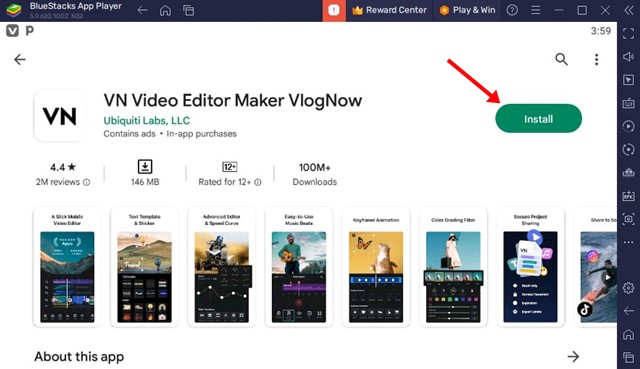The height and width of the screenshot is (369, 640).
Task: Click the BlueStacks logo in the title bar
Action: (x=14, y=10)
